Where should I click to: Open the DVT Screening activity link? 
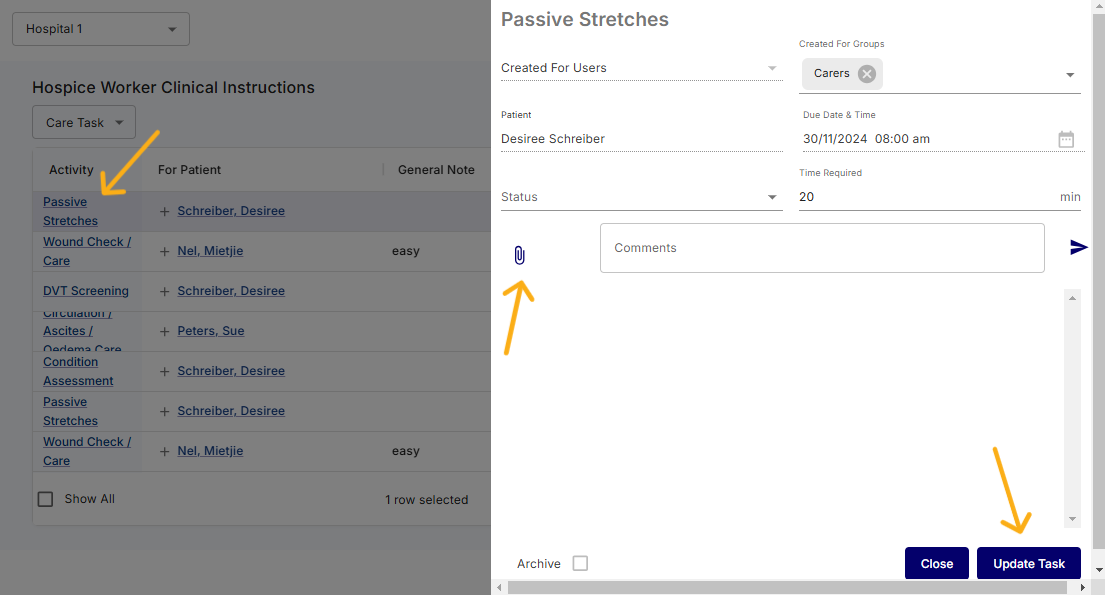click(86, 291)
